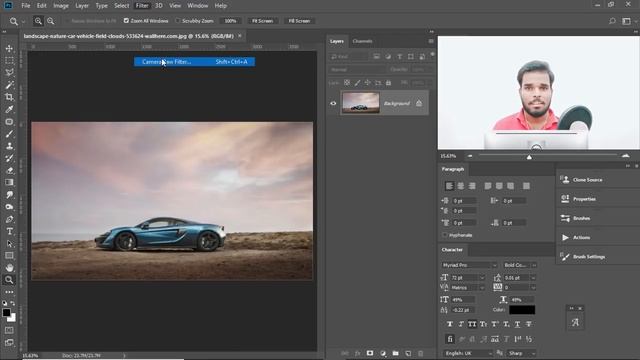Open font size 72 pt dropdown
The image size is (640, 360).
[482, 278]
